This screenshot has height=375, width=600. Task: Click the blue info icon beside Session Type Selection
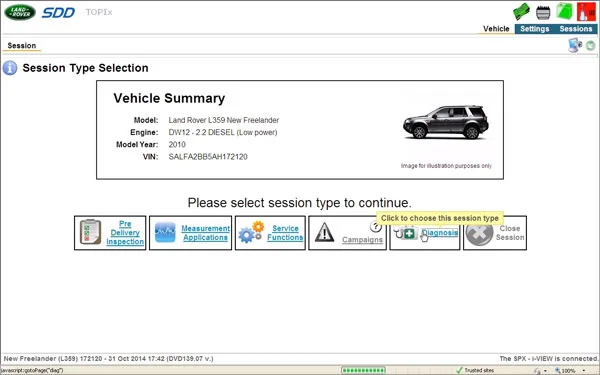click(x=10, y=68)
